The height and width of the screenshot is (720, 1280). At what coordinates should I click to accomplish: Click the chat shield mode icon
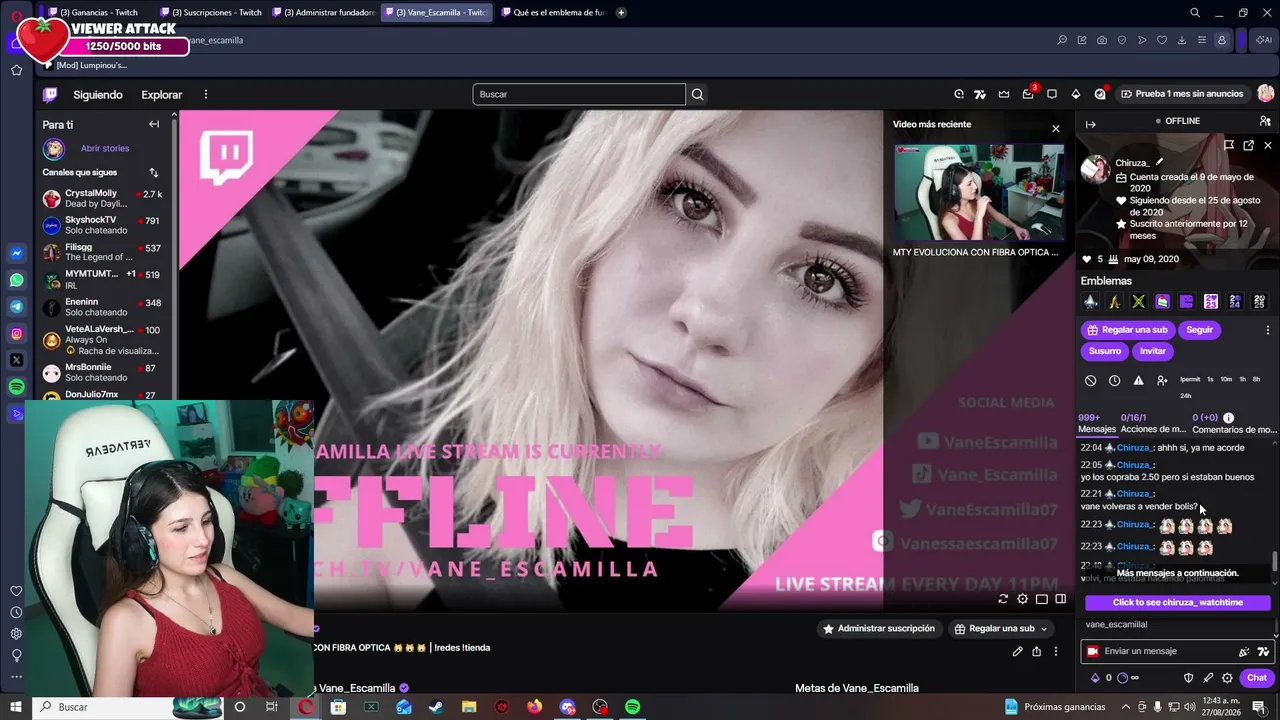1189,678
